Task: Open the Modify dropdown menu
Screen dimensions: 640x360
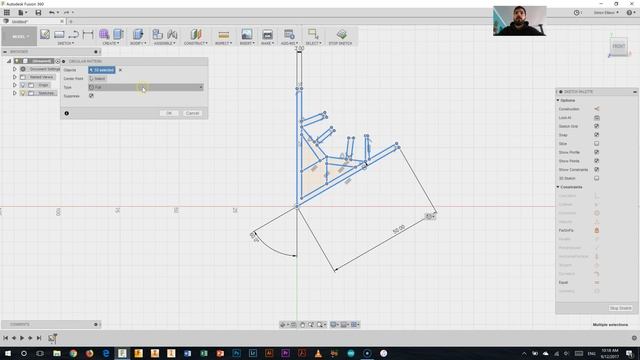Action: pos(138,43)
